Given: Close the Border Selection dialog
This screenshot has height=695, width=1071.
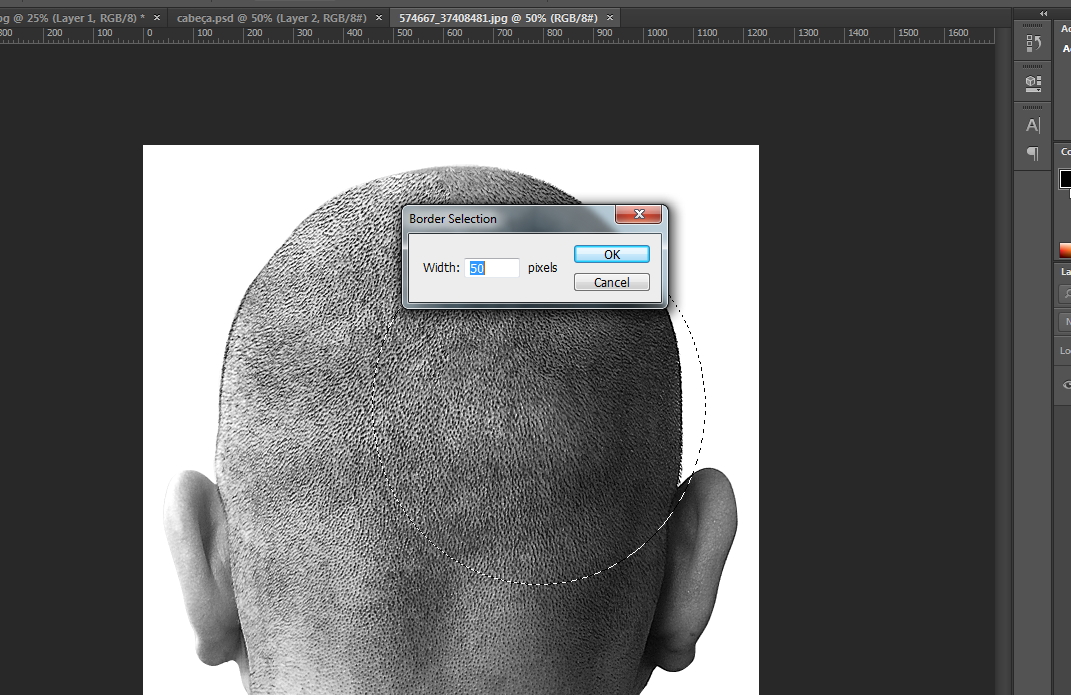Looking at the screenshot, I should click(638, 214).
